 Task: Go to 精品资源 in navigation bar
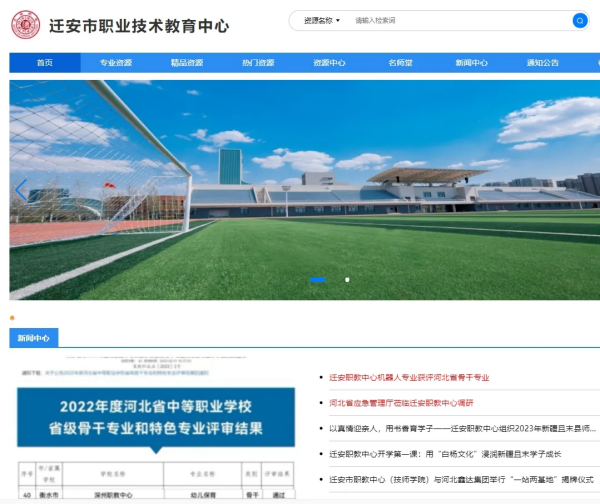point(186,63)
